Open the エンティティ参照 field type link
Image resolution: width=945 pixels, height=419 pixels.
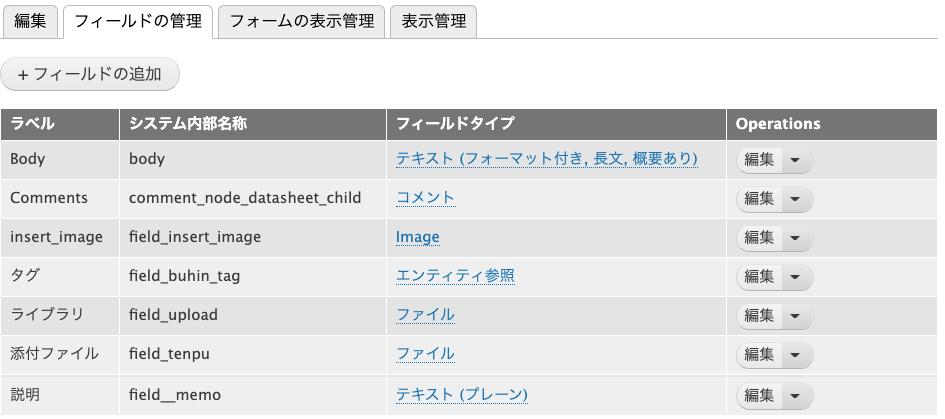(455, 276)
